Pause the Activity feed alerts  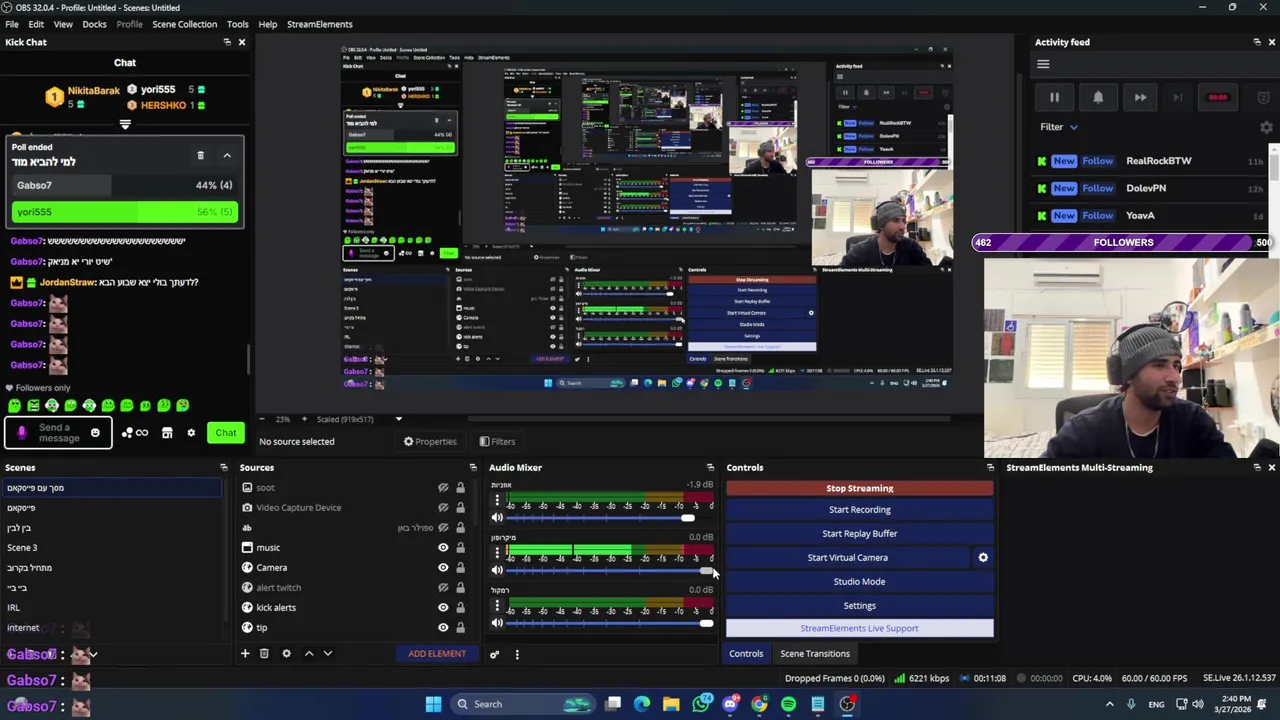point(1054,97)
